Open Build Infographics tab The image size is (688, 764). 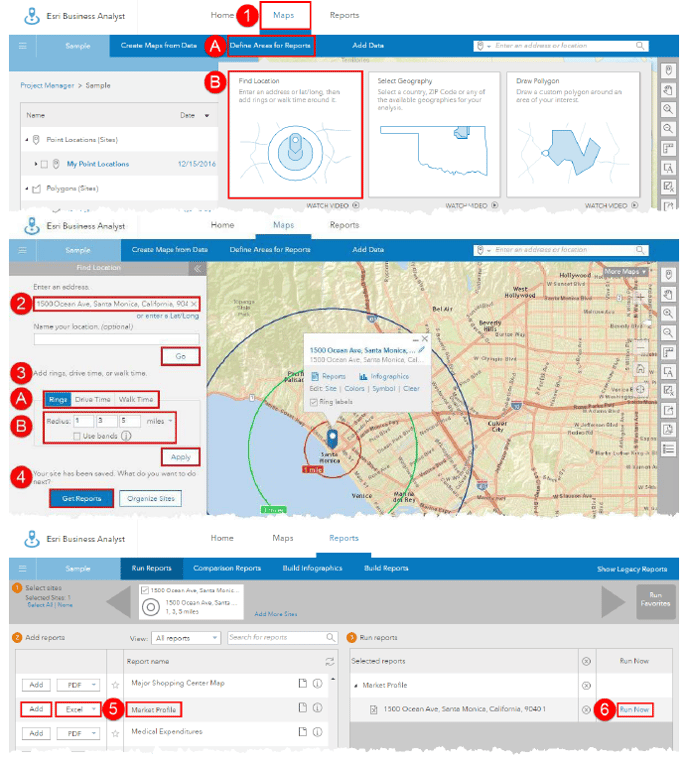coord(312,568)
